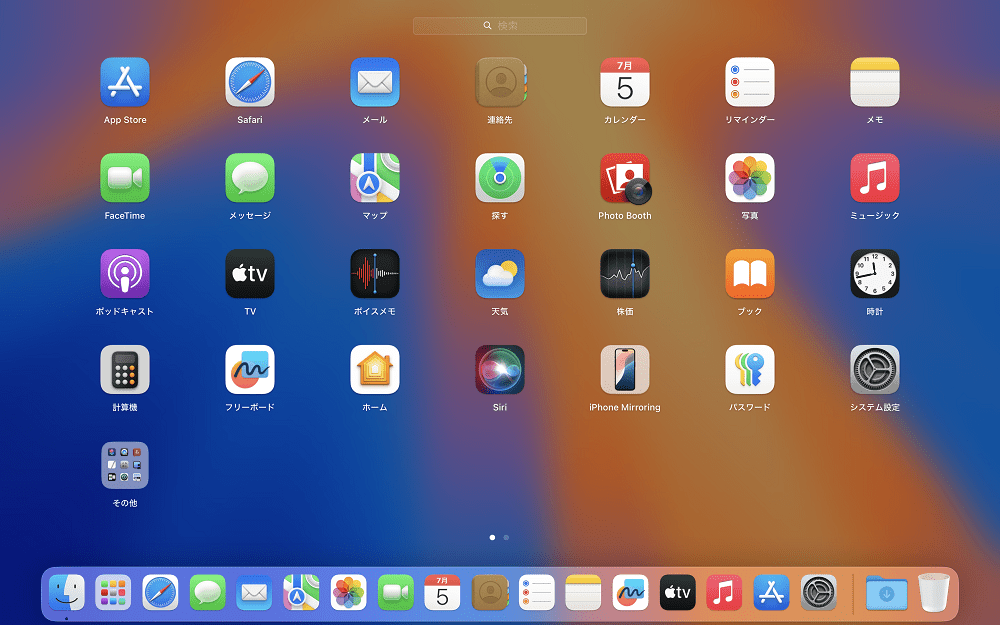This screenshot has width=1000, height=625.
Task: Open Finder in the Dock
Action: pos(66,592)
